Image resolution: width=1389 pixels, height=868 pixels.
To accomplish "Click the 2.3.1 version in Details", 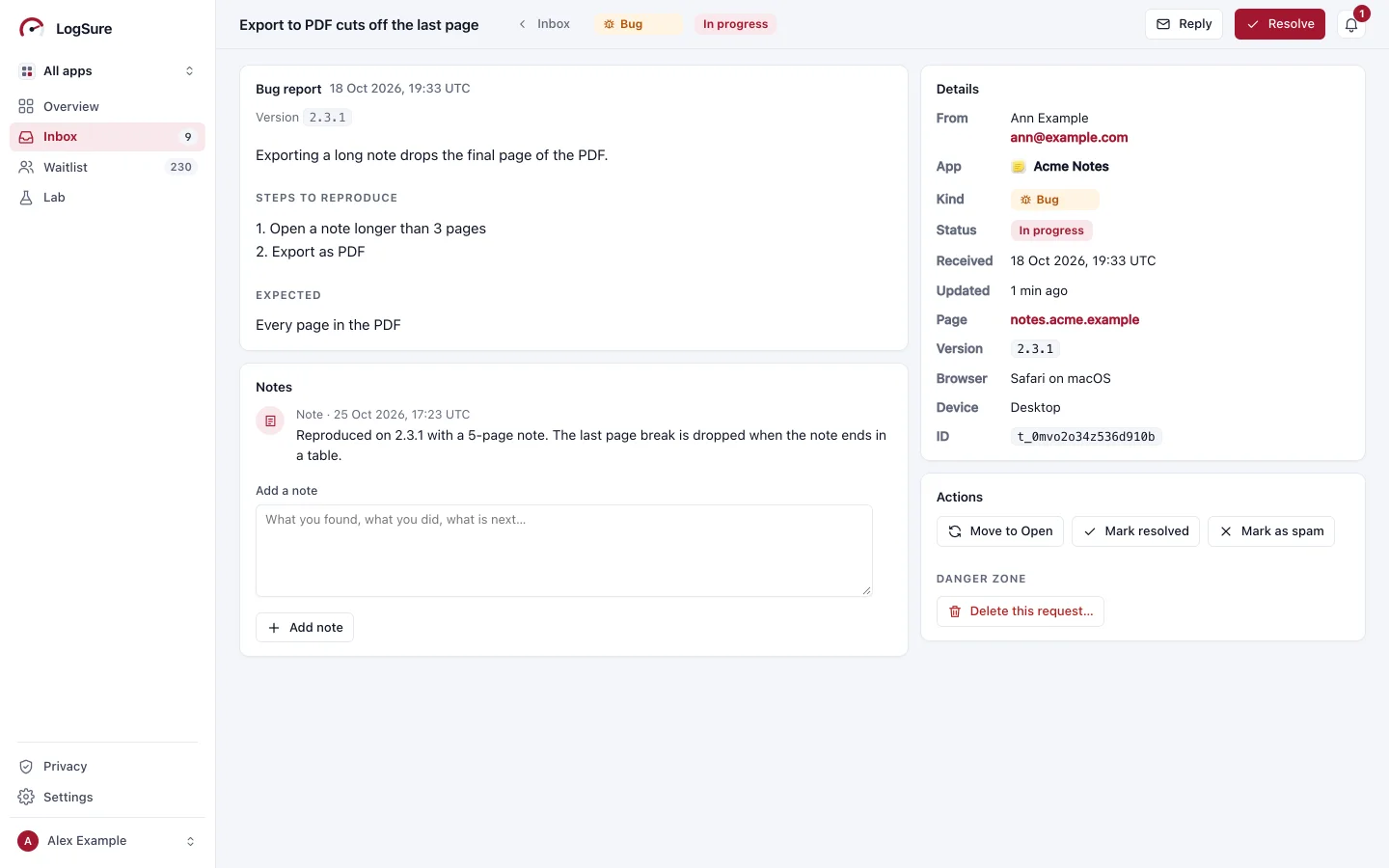I will [x=1035, y=349].
